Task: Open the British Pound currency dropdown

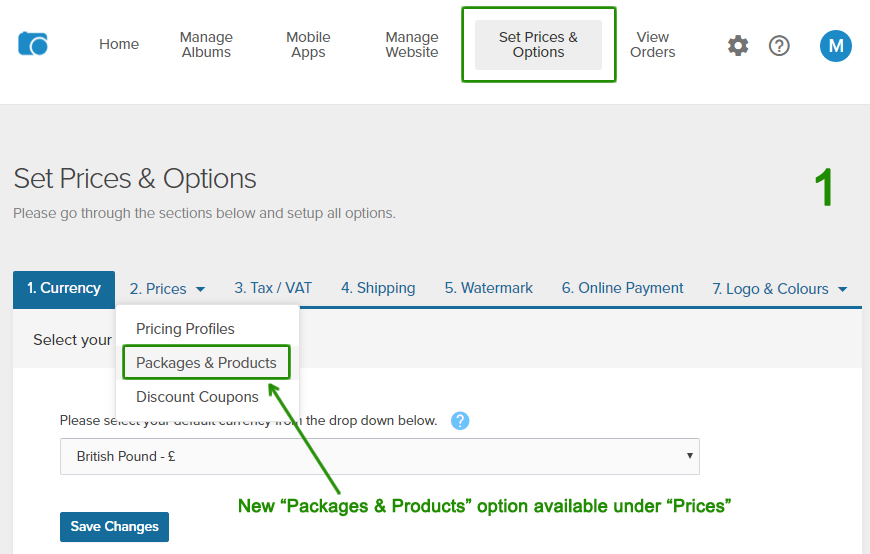Action: [379, 456]
